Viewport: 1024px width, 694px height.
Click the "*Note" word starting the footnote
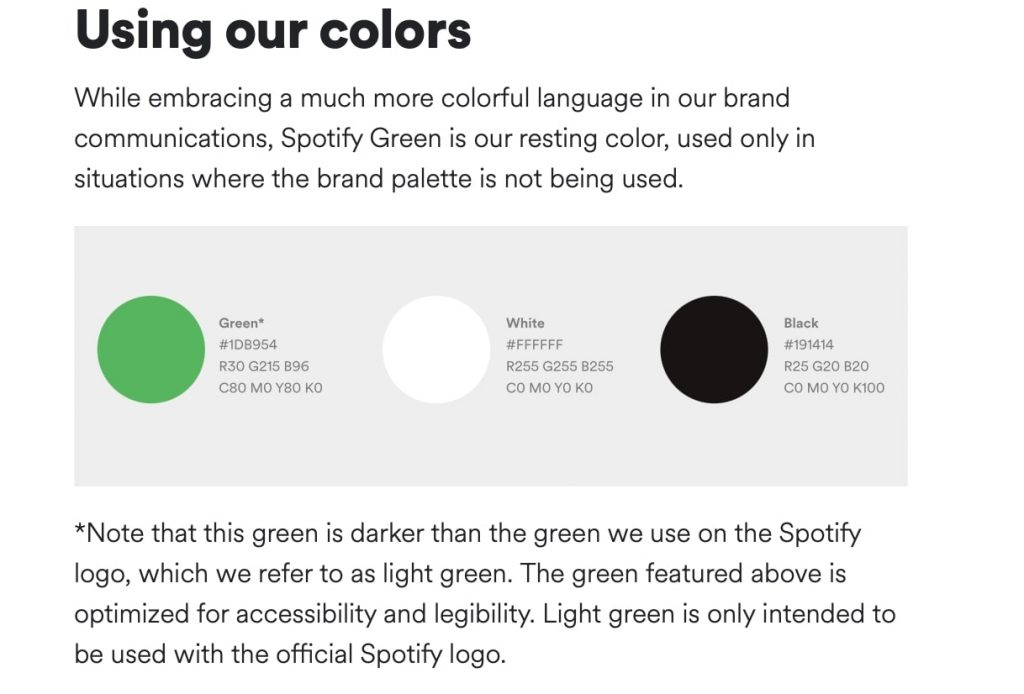(108, 533)
